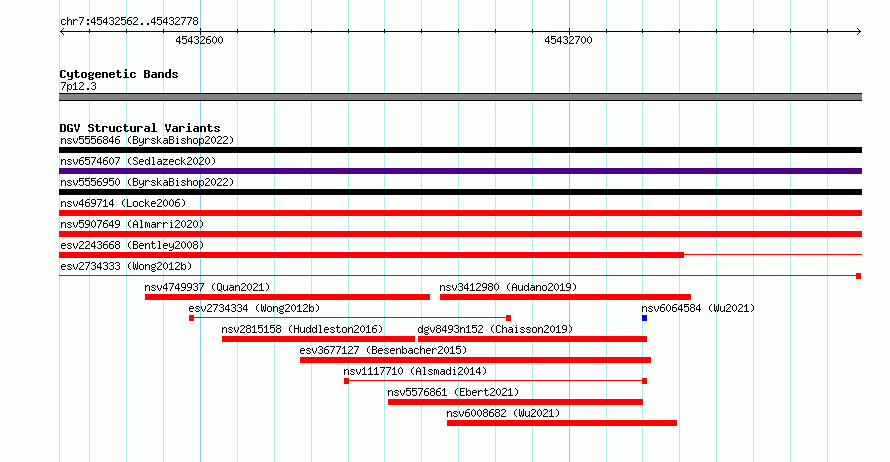Image resolution: width=890 pixels, height=462 pixels.
Task: Click the Cytogenetic Bands track title
Action: (x=119, y=74)
